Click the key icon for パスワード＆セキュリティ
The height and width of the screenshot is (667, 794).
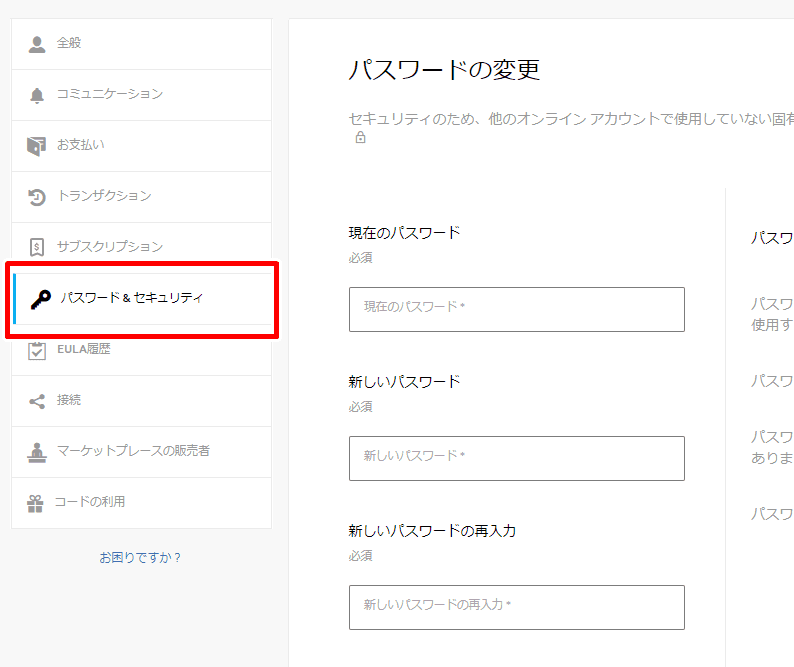[x=41, y=299]
